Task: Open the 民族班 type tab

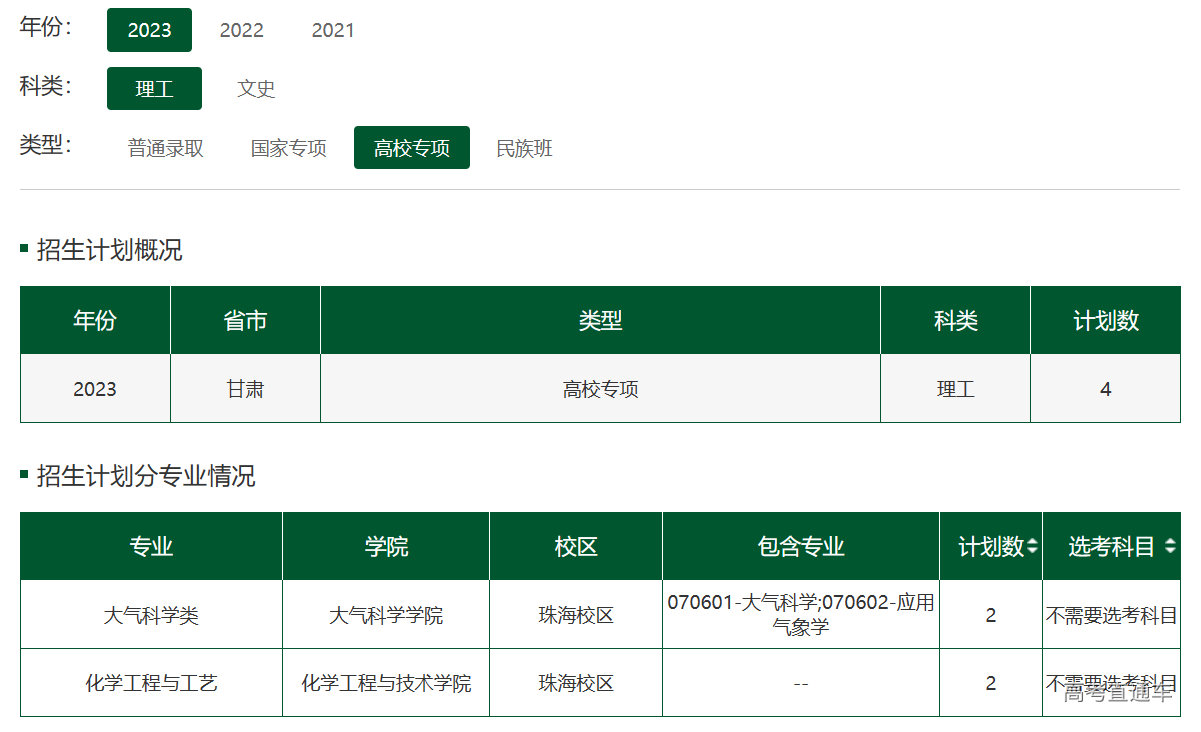Action: pyautogui.click(x=524, y=148)
